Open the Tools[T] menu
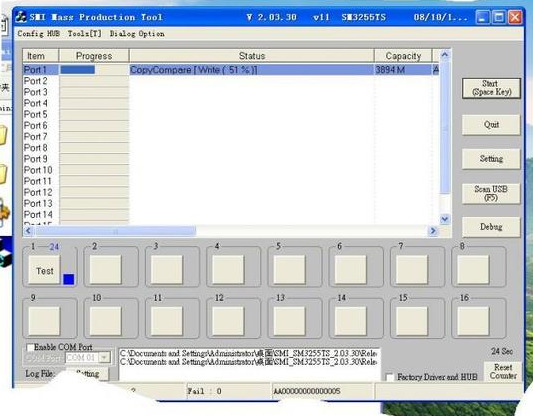The image size is (533, 416). coord(84,34)
